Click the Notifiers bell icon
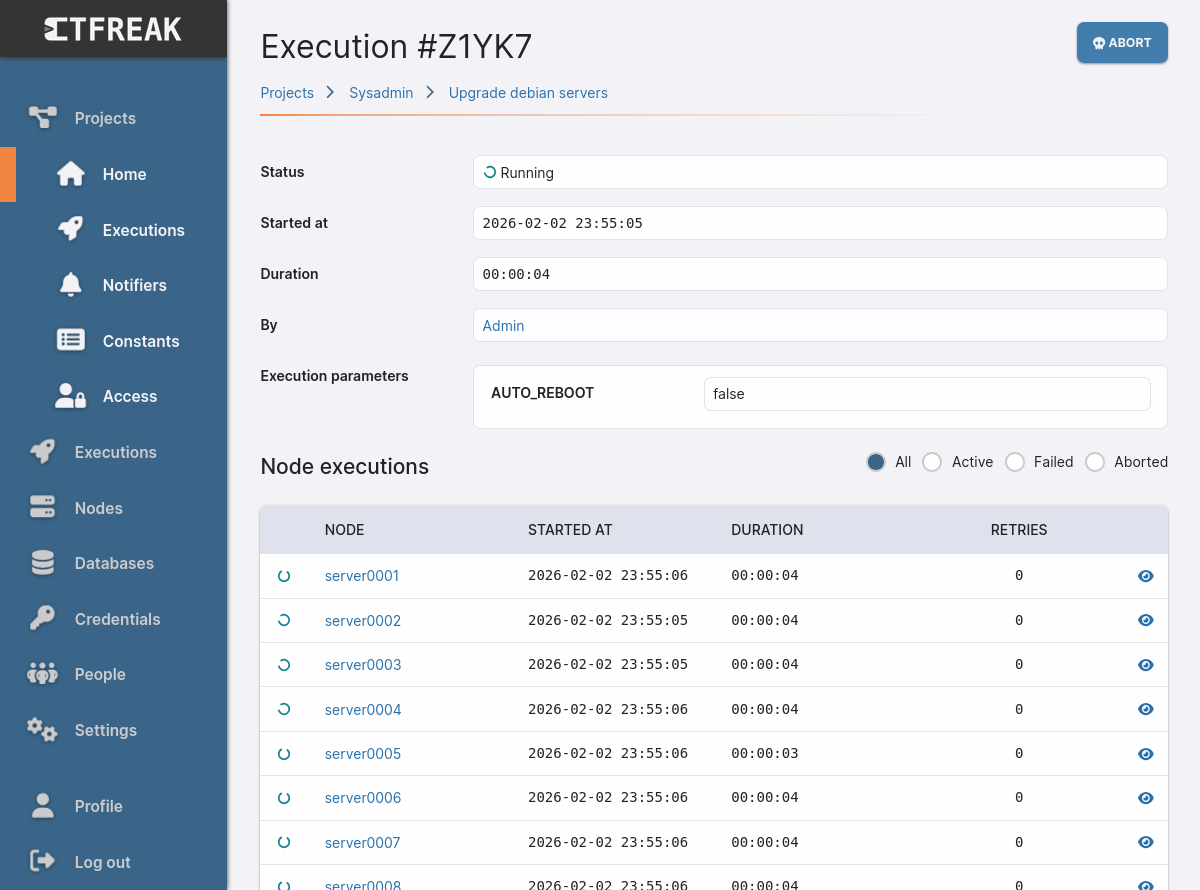1200x890 pixels. [x=70, y=285]
